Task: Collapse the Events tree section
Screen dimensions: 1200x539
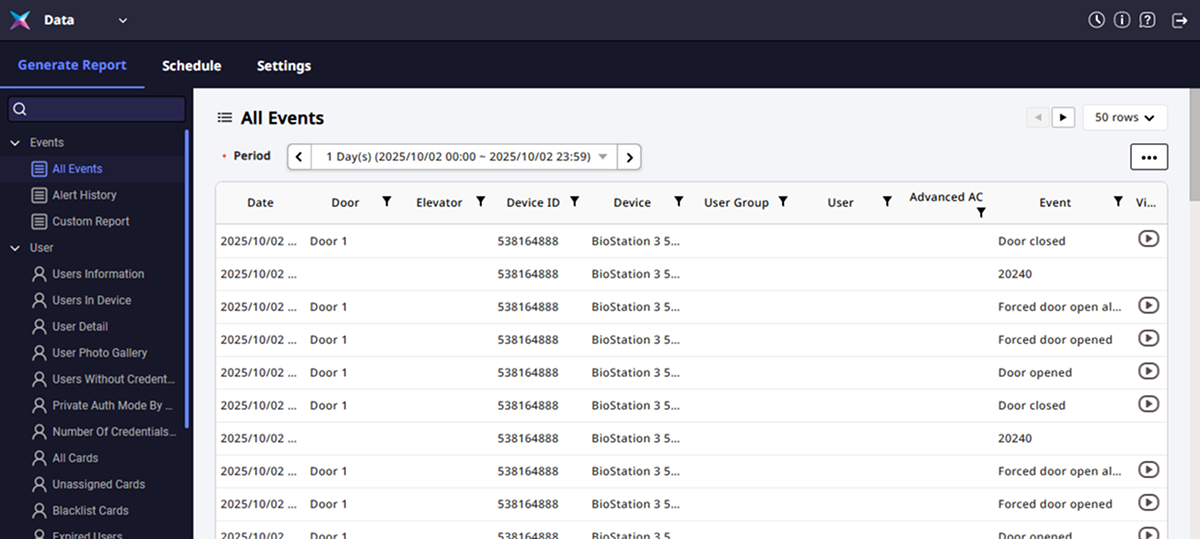Action: (15, 143)
